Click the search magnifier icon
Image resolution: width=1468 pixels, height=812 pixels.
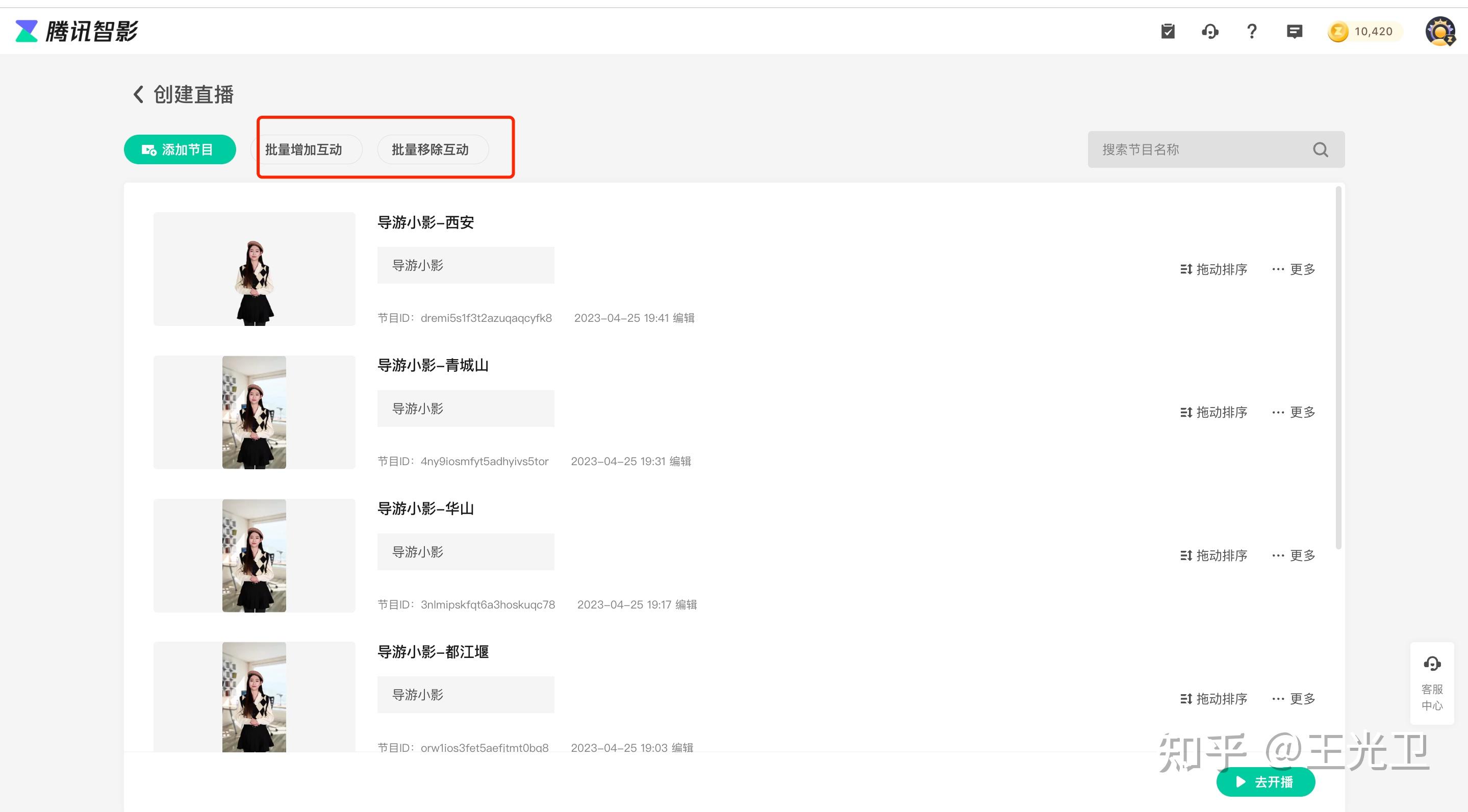pyautogui.click(x=1321, y=150)
